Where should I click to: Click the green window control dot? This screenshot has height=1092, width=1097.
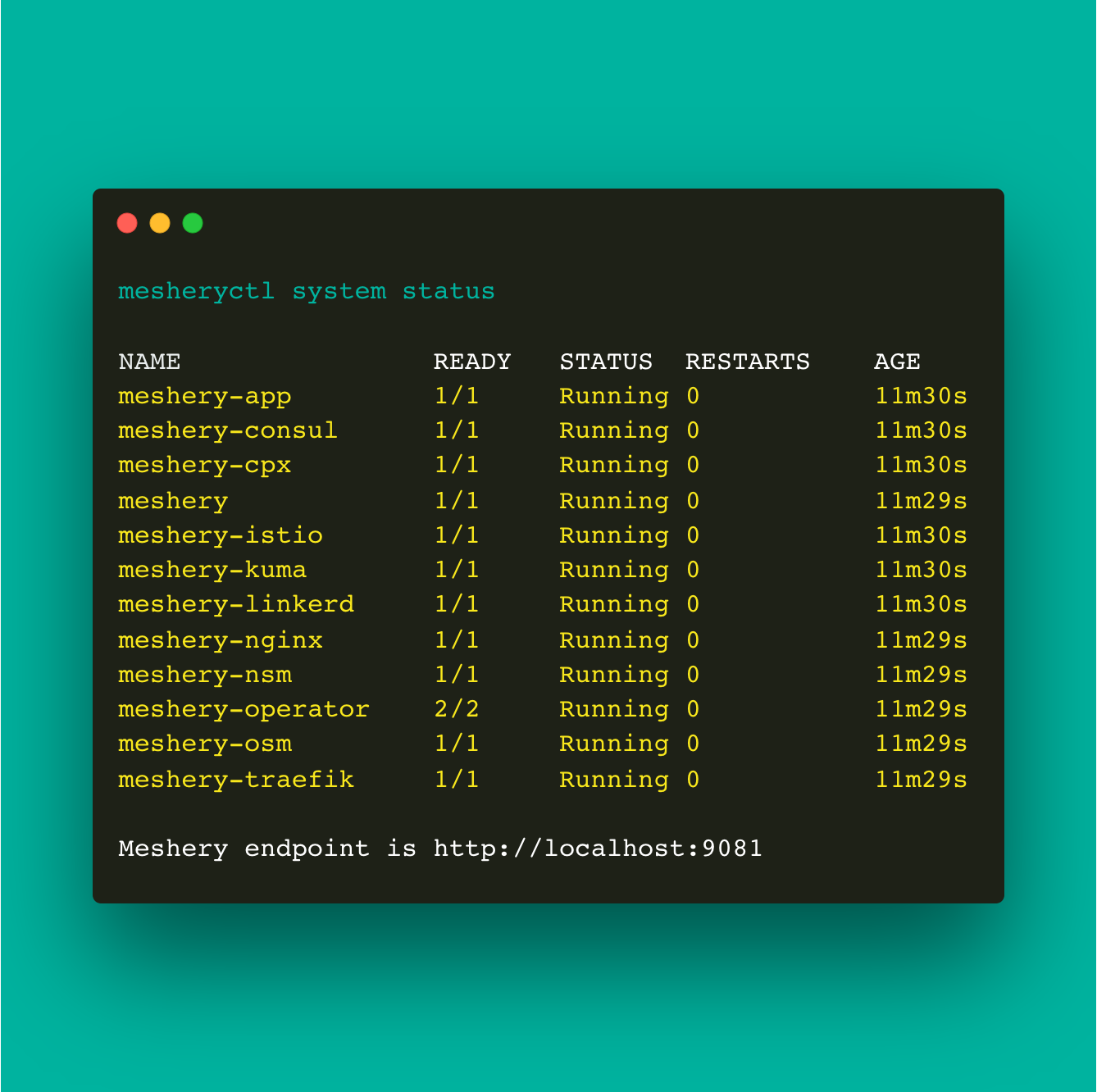click(193, 222)
